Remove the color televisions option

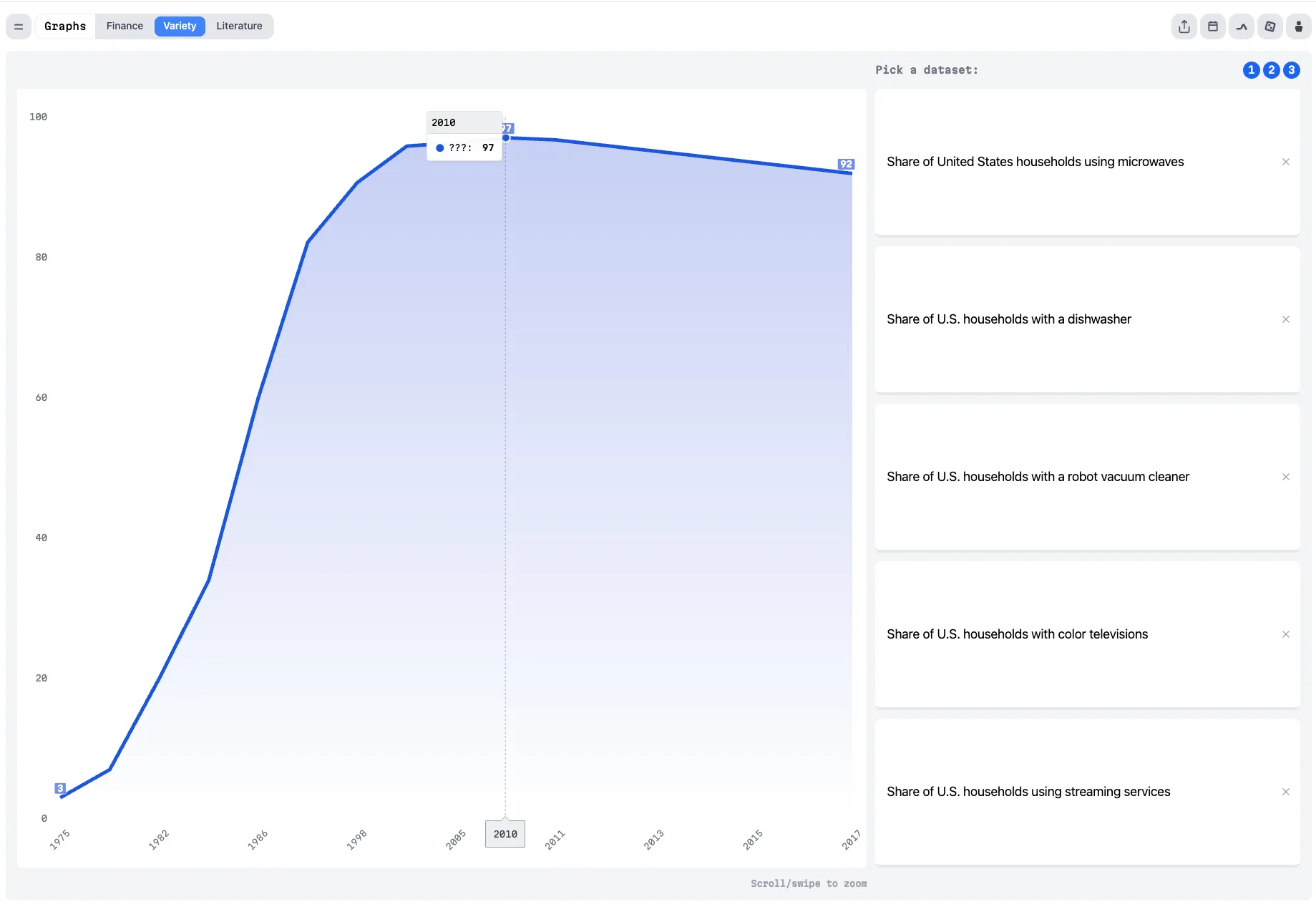1286,634
